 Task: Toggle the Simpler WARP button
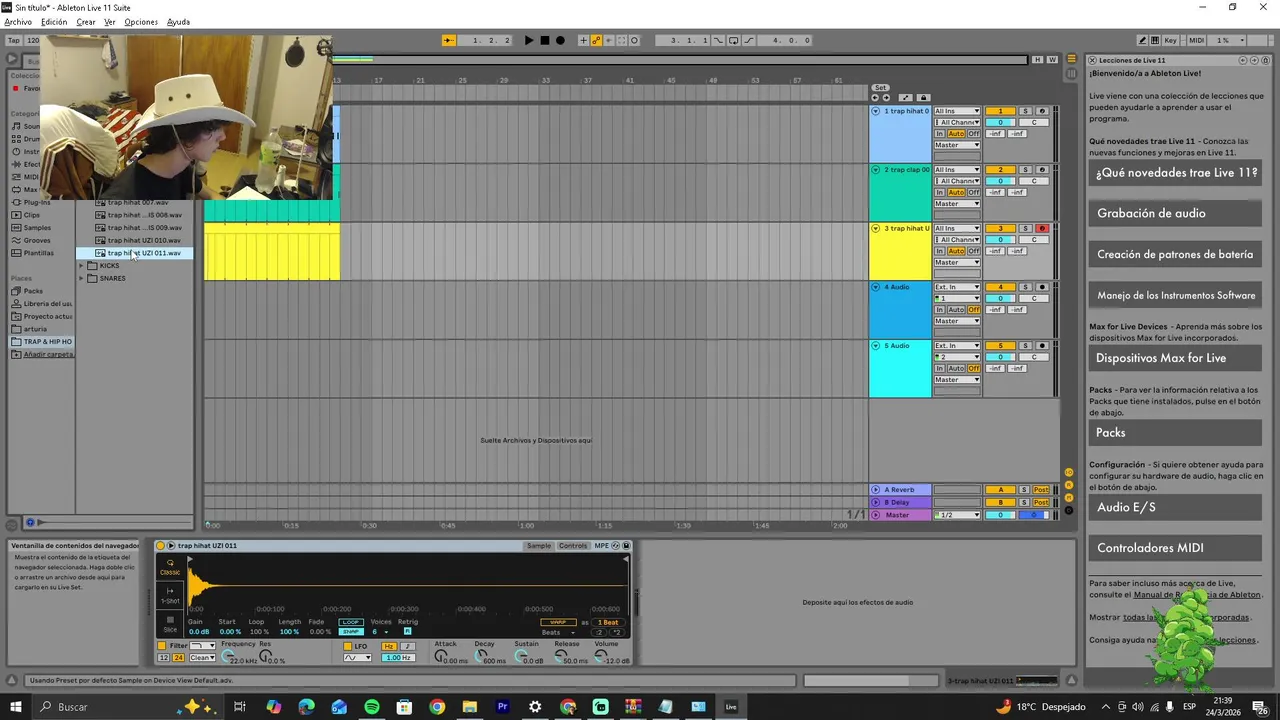tap(558, 622)
